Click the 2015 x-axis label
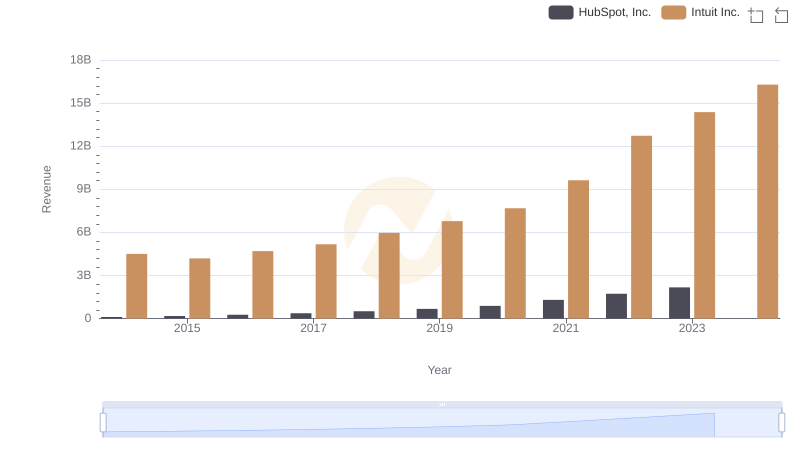The height and width of the screenshot is (461, 800). click(187, 328)
